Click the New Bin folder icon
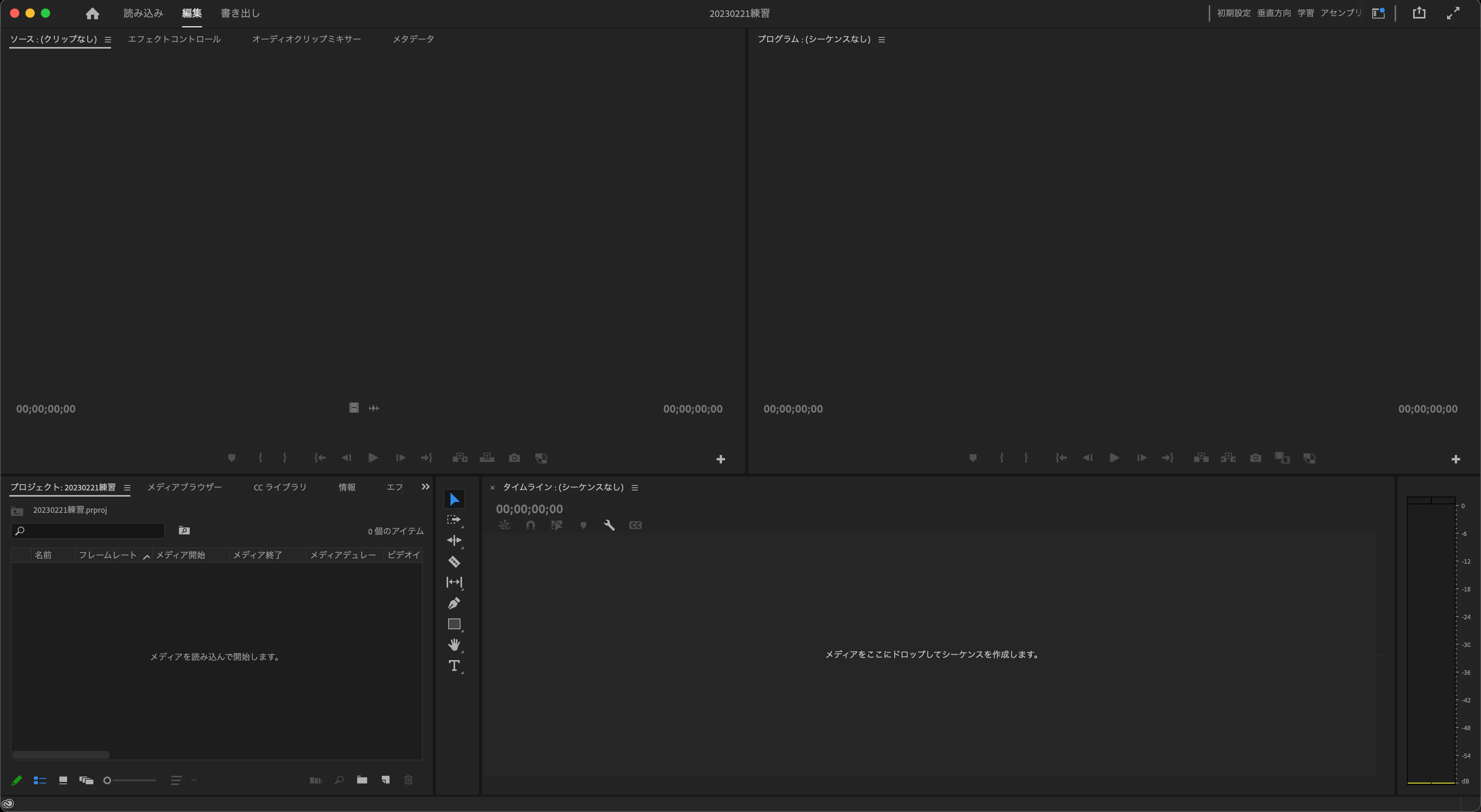This screenshot has width=1481, height=812. (x=362, y=780)
